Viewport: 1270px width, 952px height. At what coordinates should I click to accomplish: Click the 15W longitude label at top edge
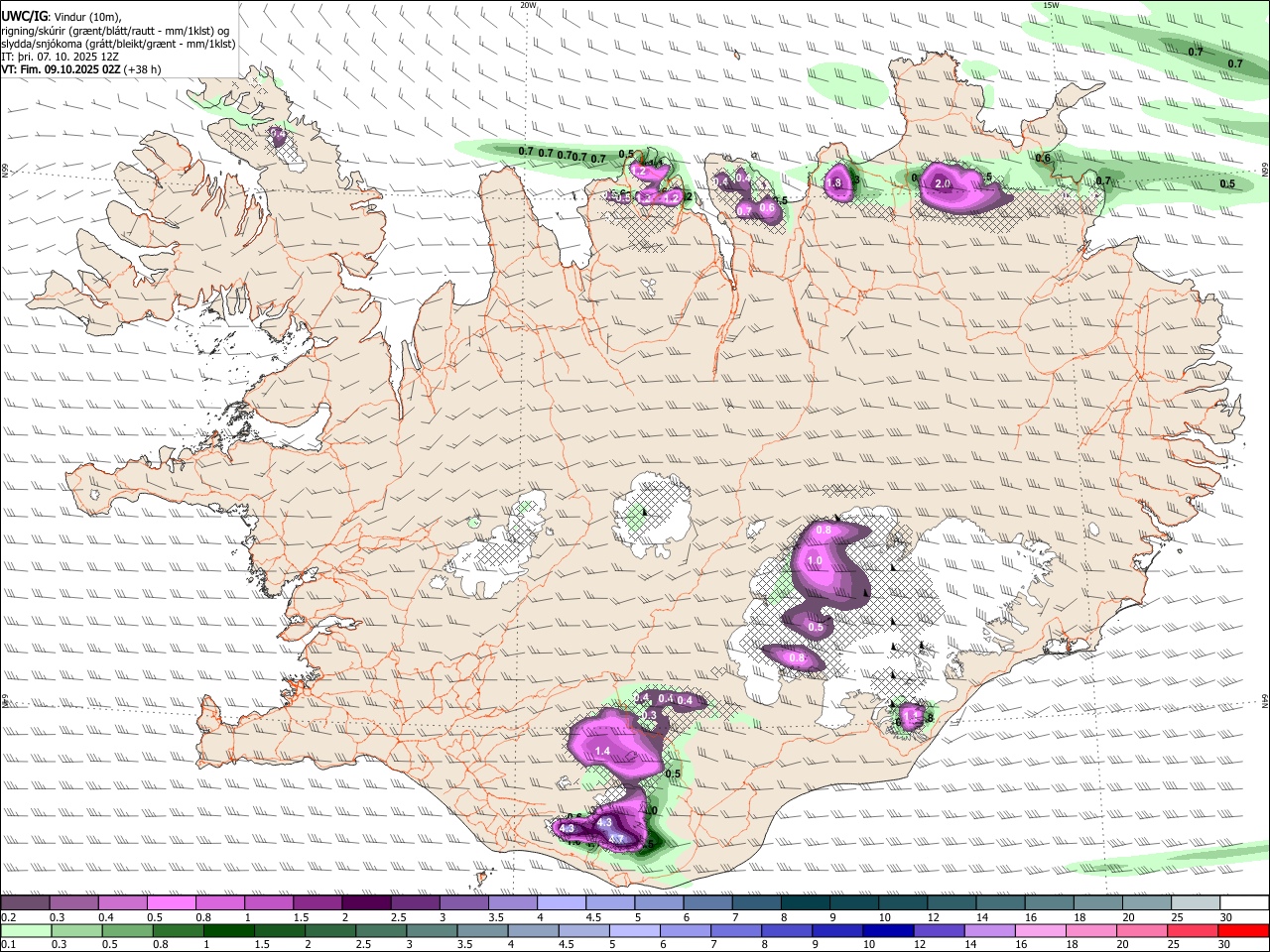1051,5
